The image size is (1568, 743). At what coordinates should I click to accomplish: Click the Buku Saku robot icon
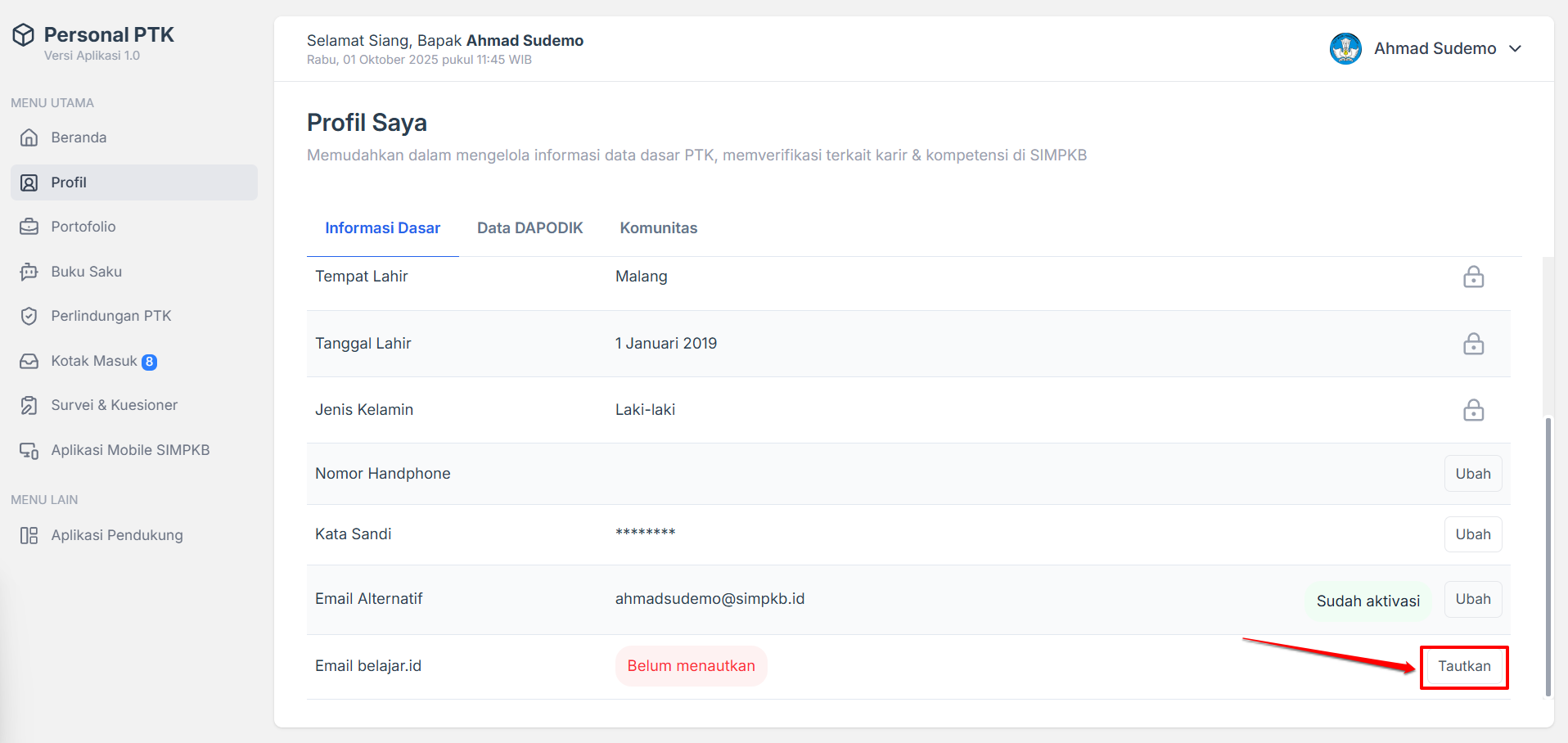(29, 272)
